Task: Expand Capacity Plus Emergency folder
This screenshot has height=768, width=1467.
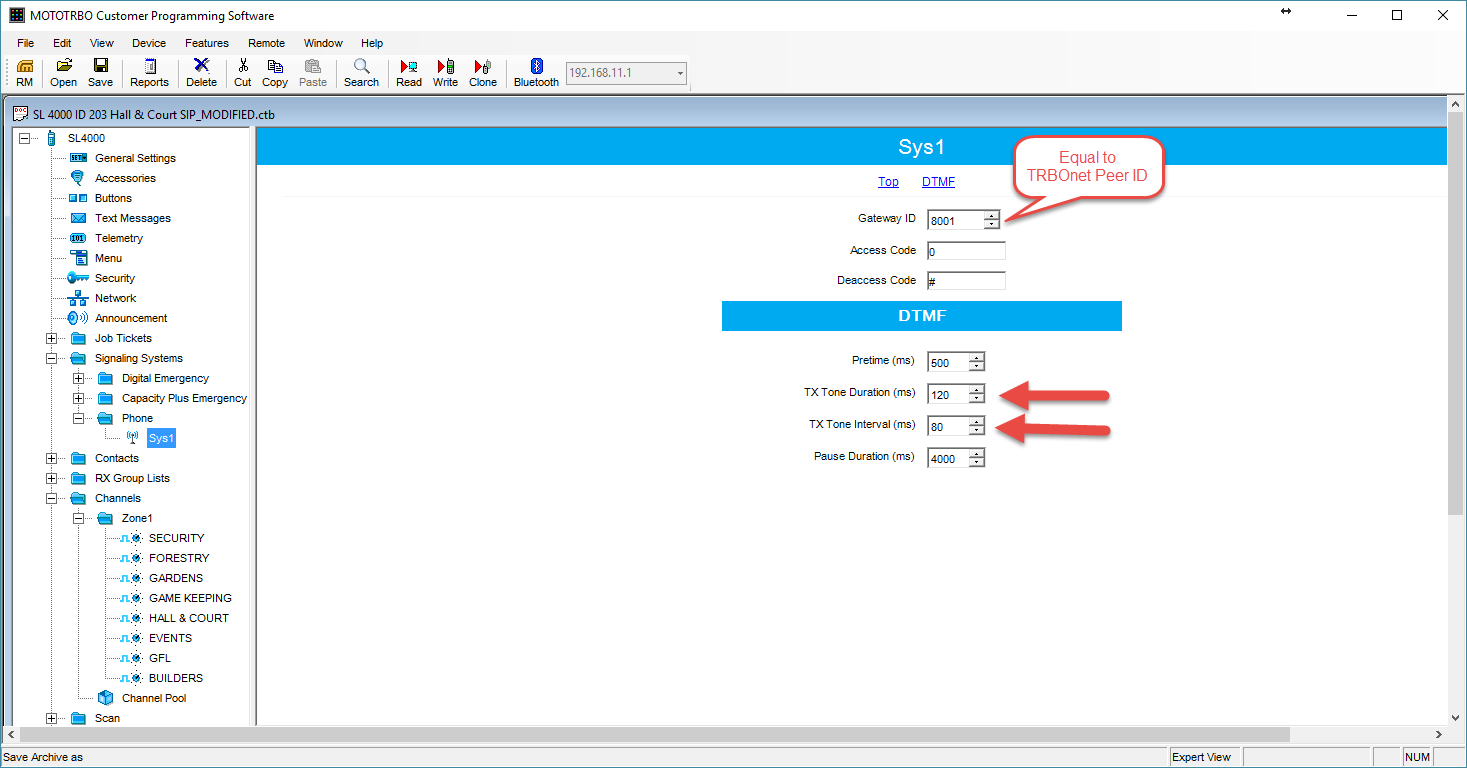Action: coord(79,398)
